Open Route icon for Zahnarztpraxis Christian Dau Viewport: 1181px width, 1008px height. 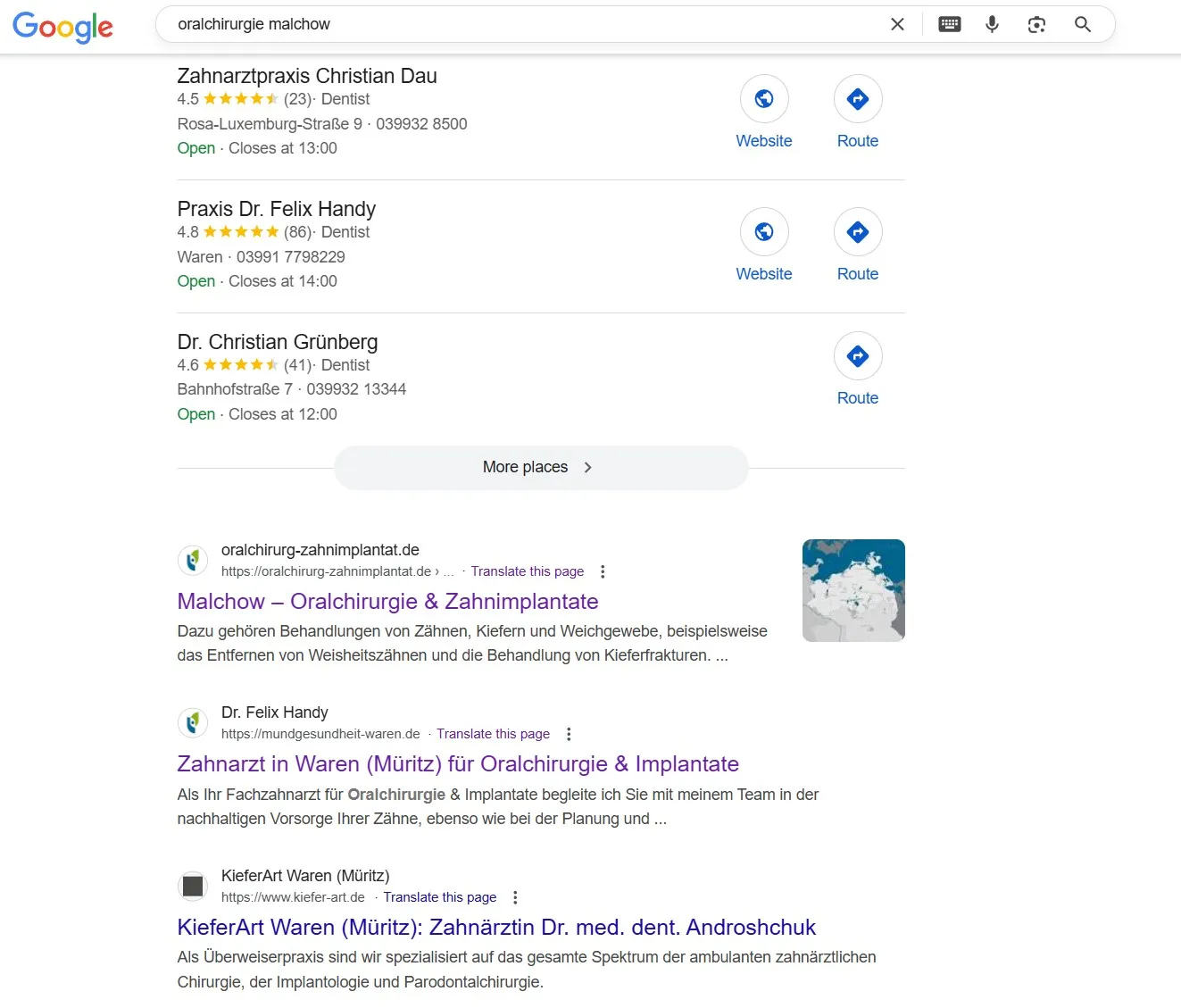click(x=858, y=99)
